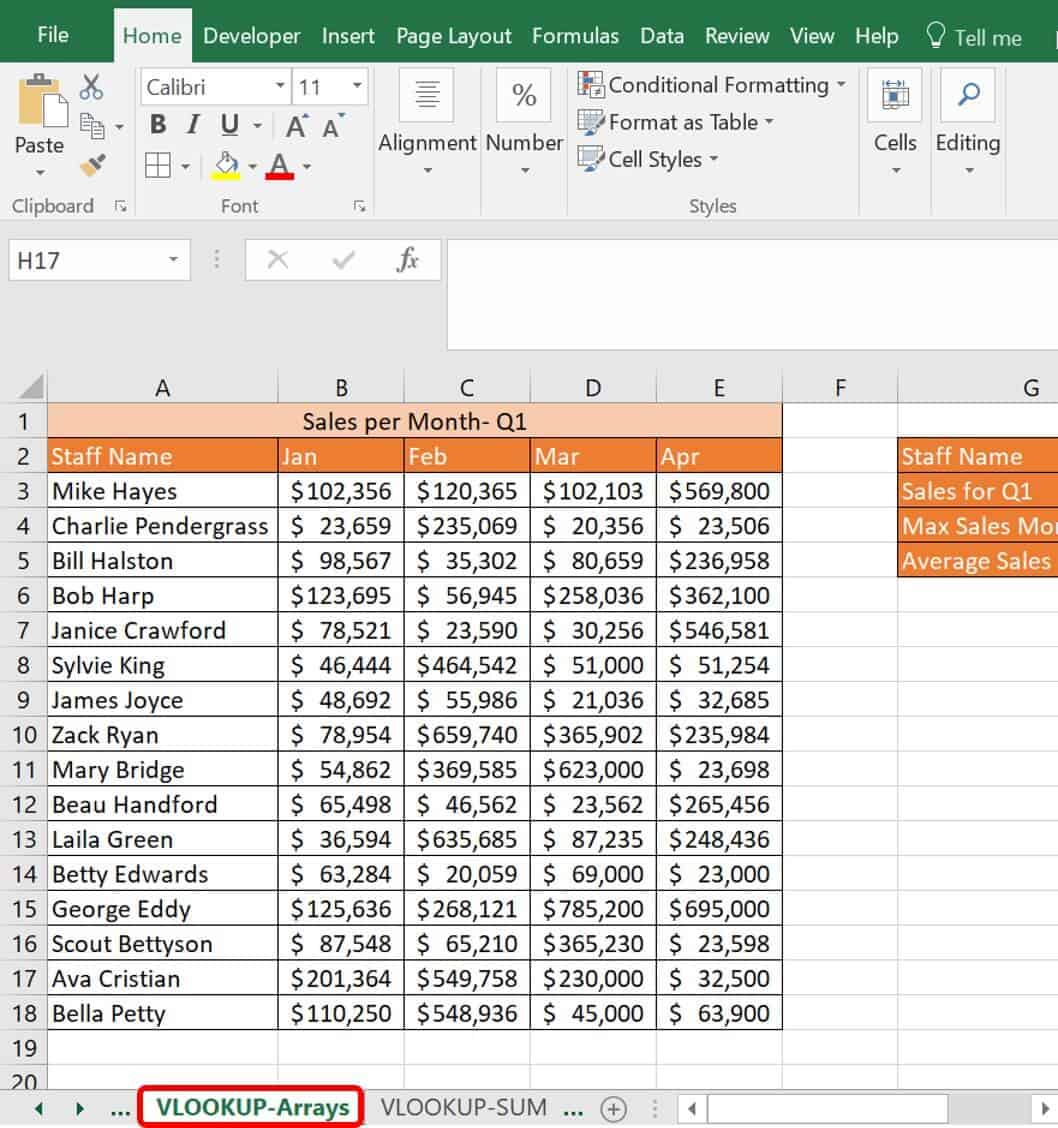Open the font name Calibri dropdown

point(280,87)
